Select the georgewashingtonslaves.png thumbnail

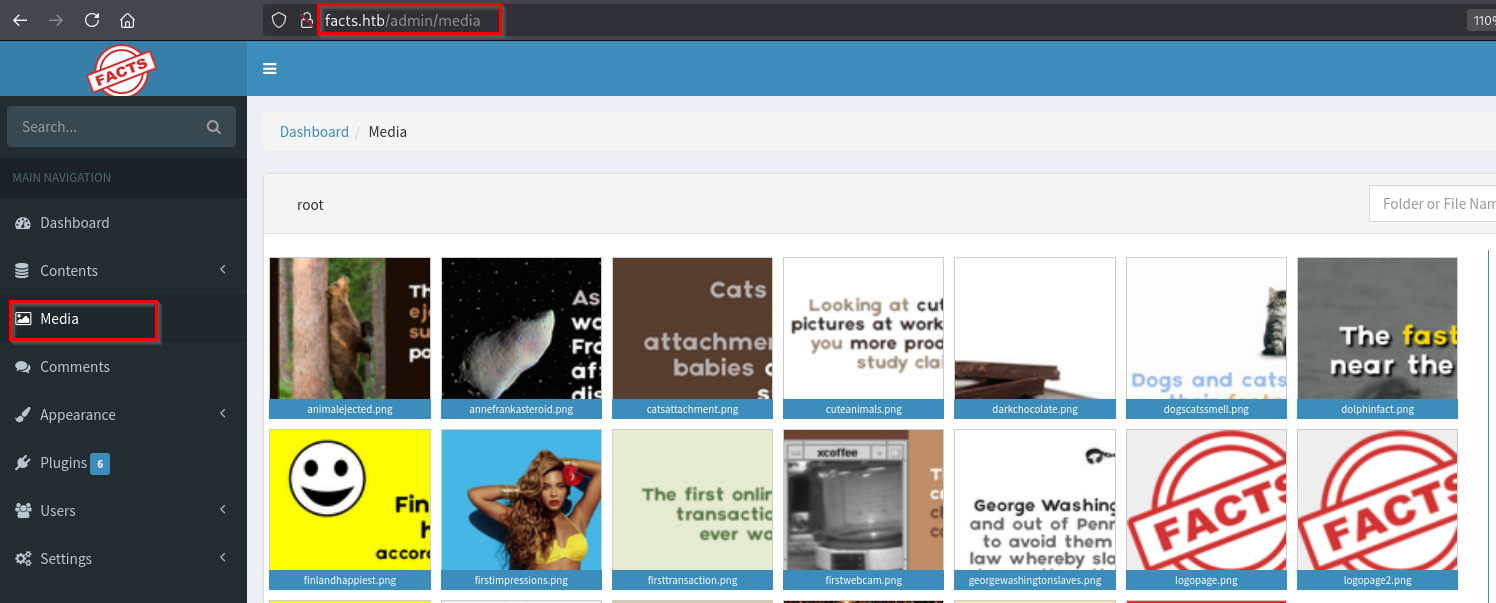pyautogui.click(x=1035, y=509)
